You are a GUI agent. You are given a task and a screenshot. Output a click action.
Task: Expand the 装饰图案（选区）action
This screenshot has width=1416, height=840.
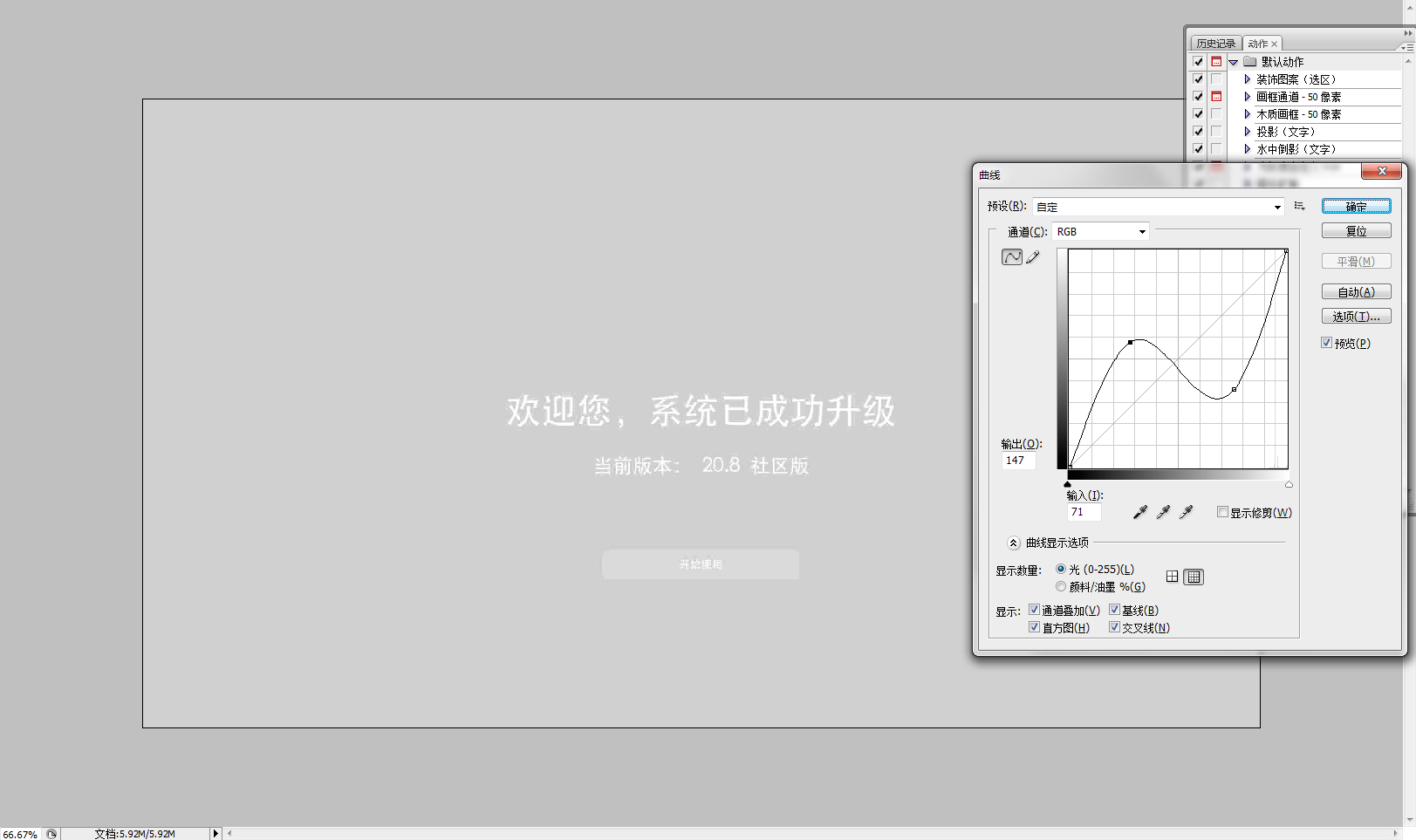click(x=1248, y=79)
